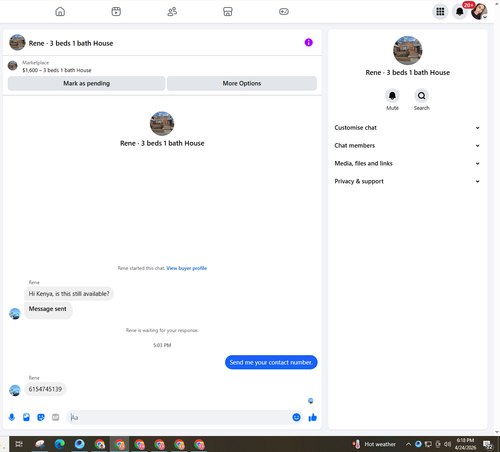Choose a GIF with the GIF icon
500x452 pixels.
[x=56, y=417]
